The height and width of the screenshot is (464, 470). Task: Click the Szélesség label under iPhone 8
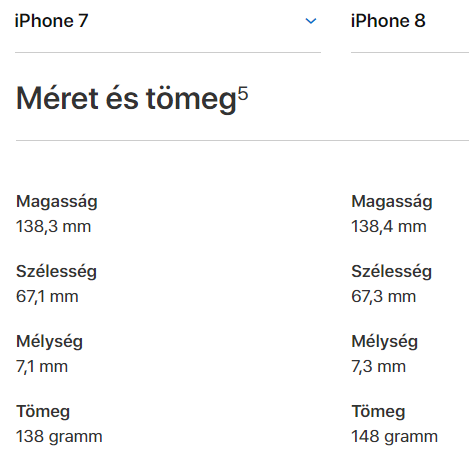coord(392,272)
